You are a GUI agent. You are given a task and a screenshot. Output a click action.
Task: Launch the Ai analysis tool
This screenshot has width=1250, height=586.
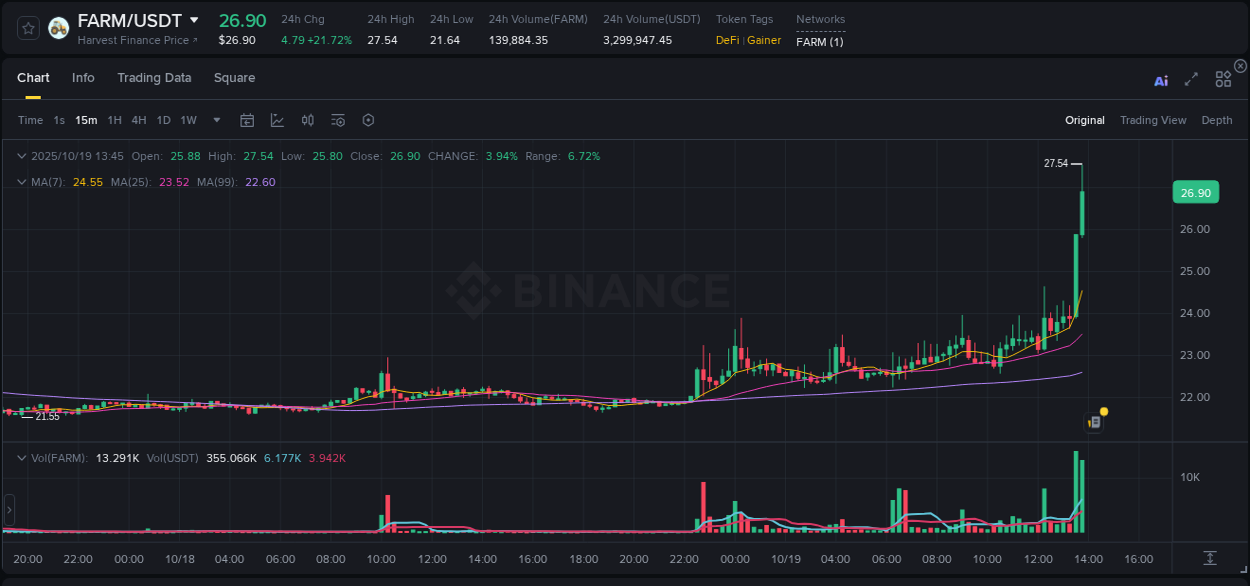[x=1161, y=79]
